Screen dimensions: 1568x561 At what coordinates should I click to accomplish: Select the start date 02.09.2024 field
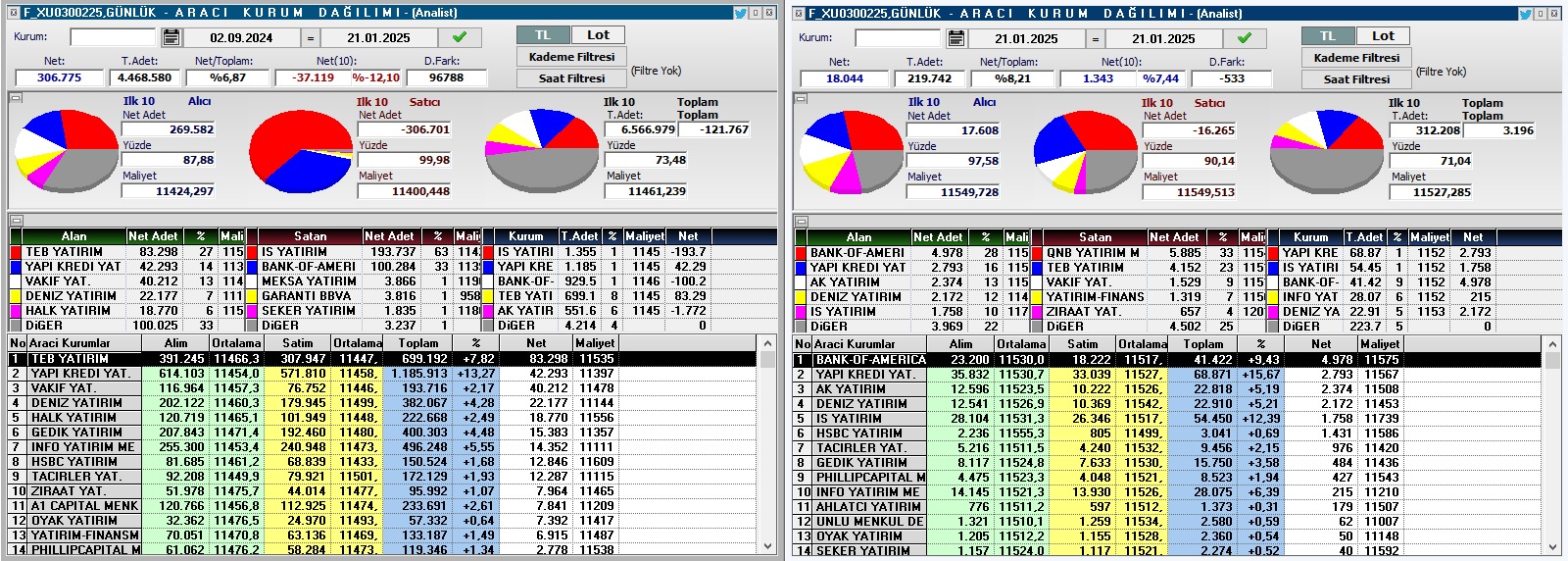[x=241, y=37]
